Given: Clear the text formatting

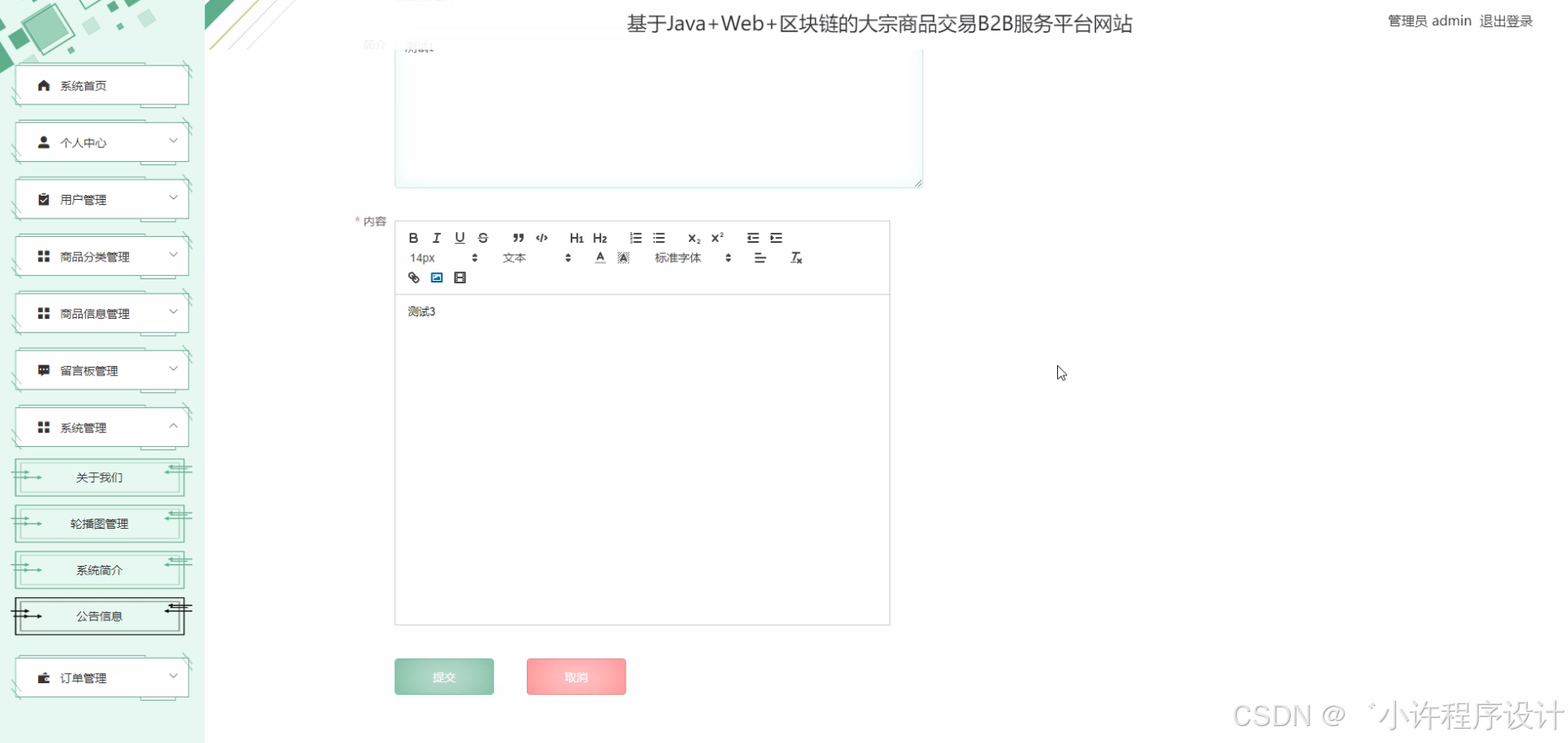Looking at the screenshot, I should 796,258.
